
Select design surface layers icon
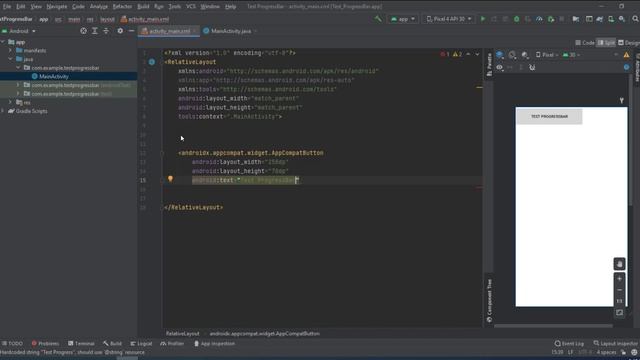point(500,55)
